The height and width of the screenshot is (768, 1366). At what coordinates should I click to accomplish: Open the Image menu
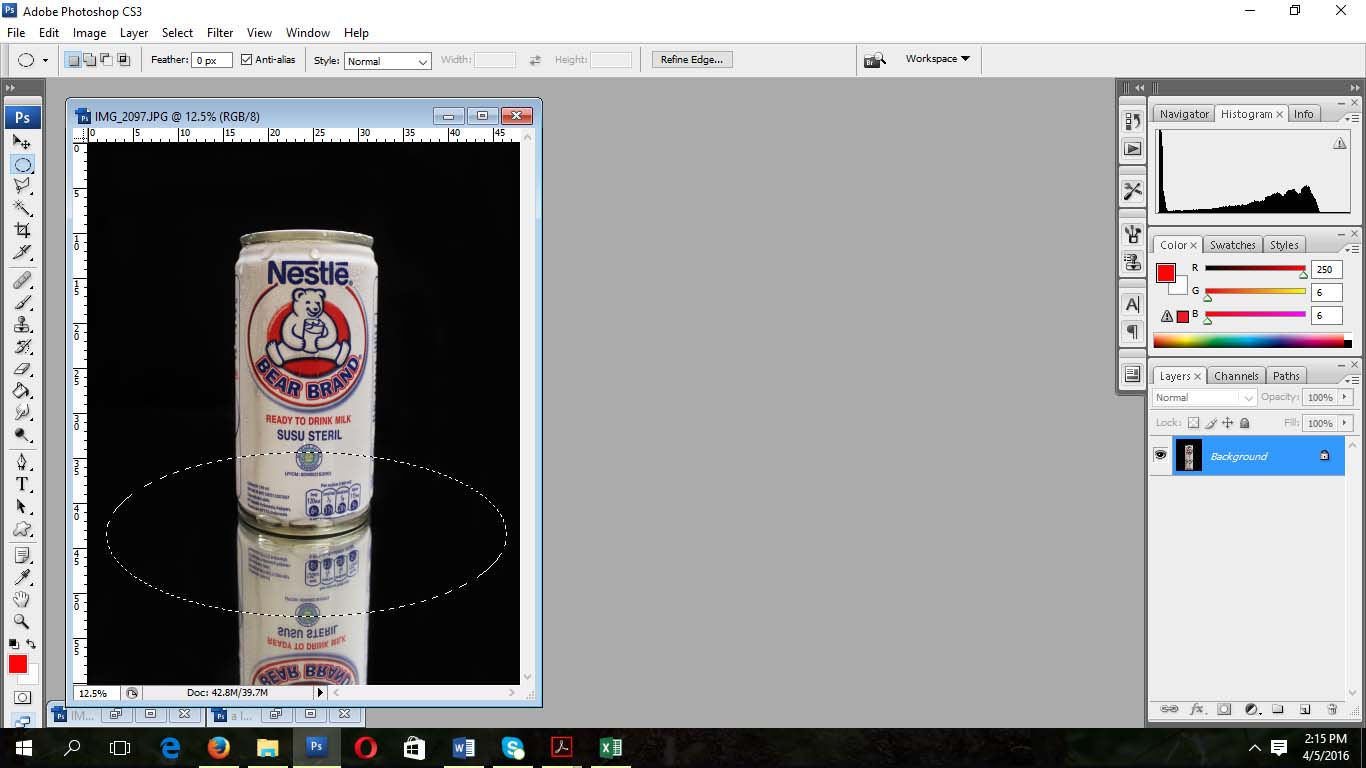click(89, 33)
